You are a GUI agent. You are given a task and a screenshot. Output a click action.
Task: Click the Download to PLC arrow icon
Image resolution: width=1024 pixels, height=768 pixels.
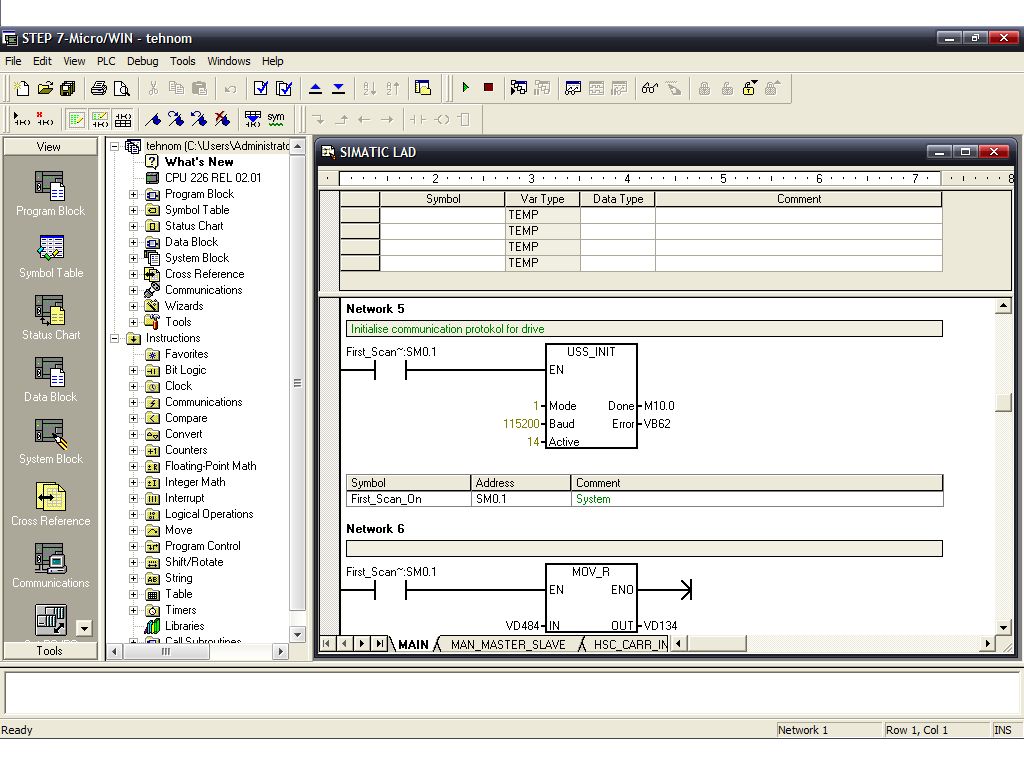point(338,88)
